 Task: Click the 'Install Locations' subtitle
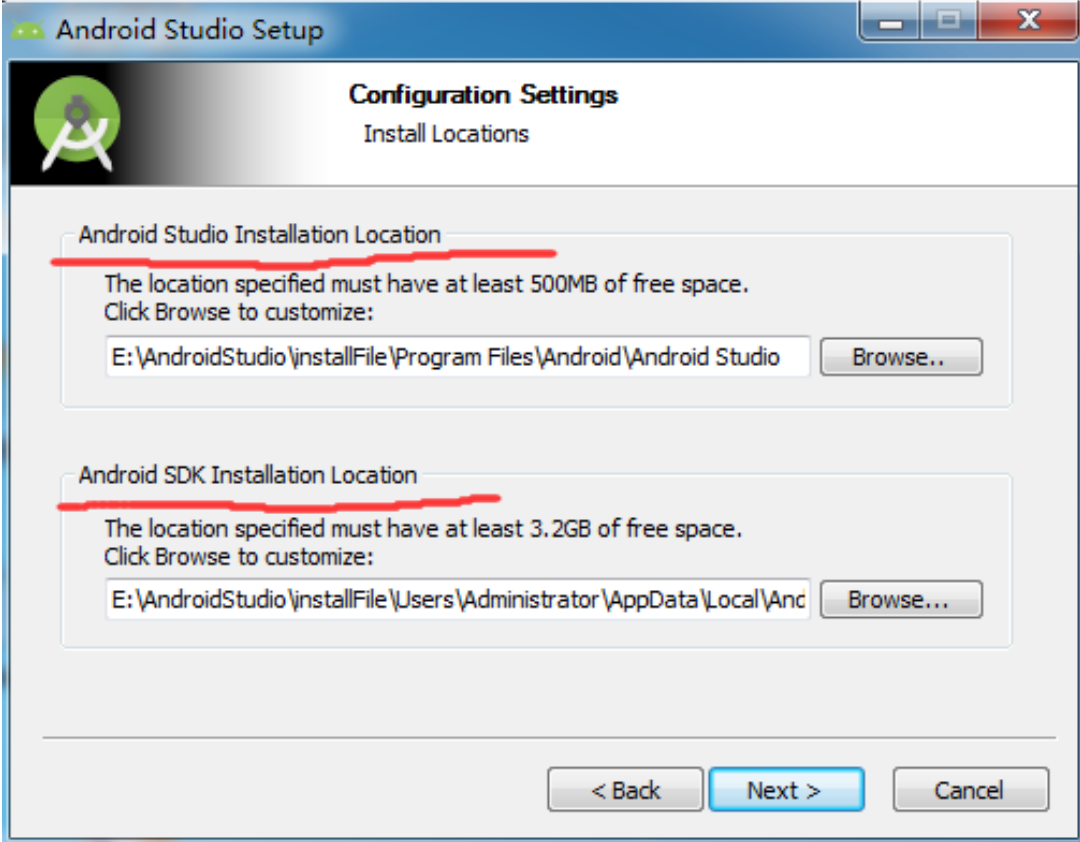click(446, 134)
